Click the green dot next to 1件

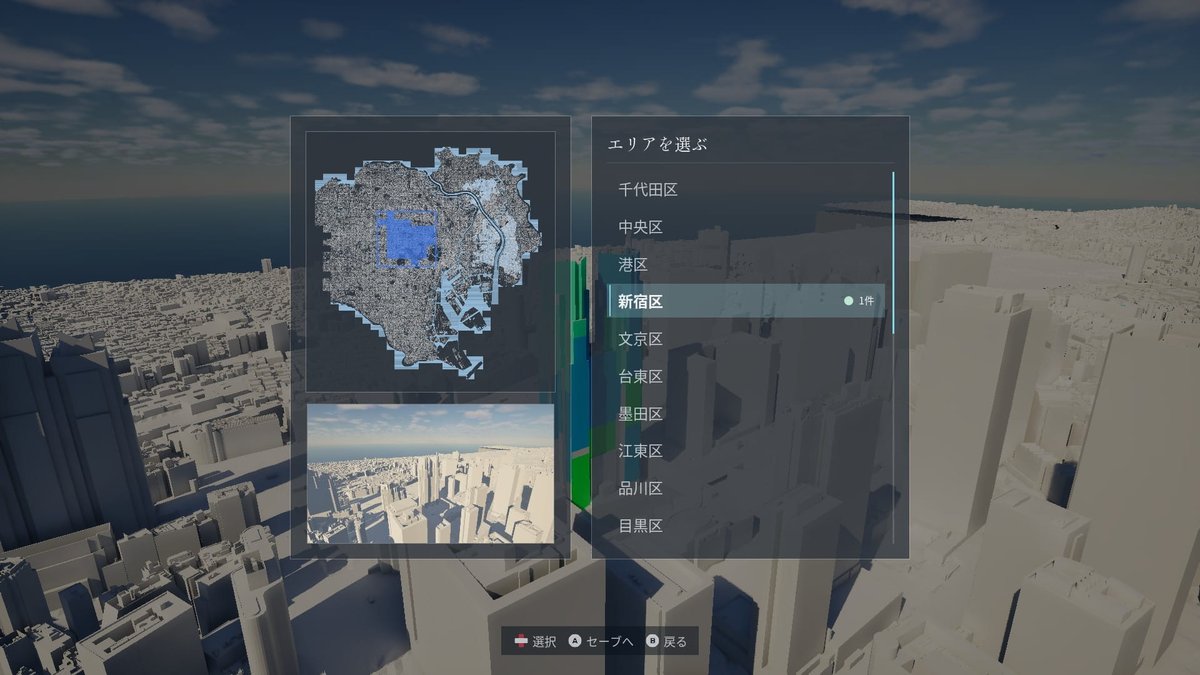848,301
